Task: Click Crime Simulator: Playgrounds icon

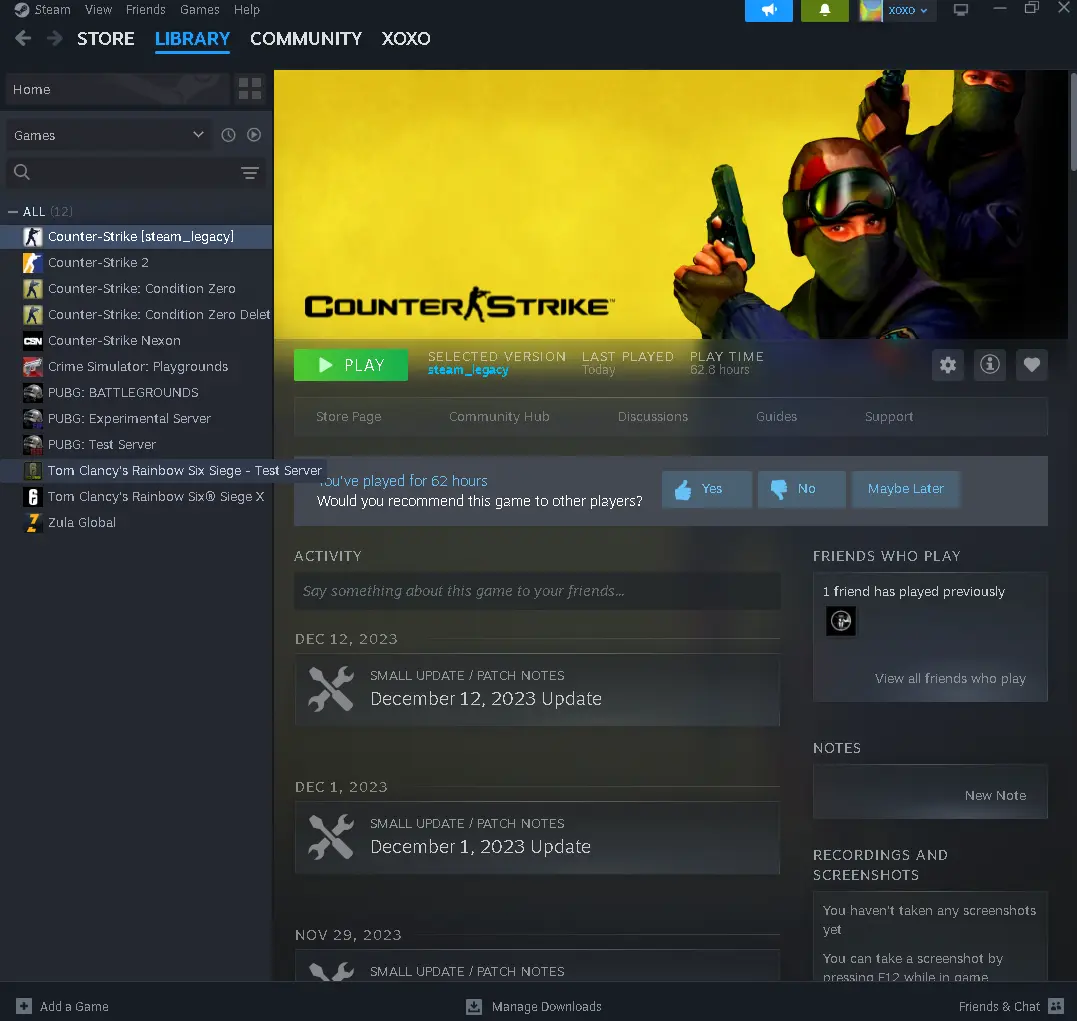Action: click(x=33, y=366)
